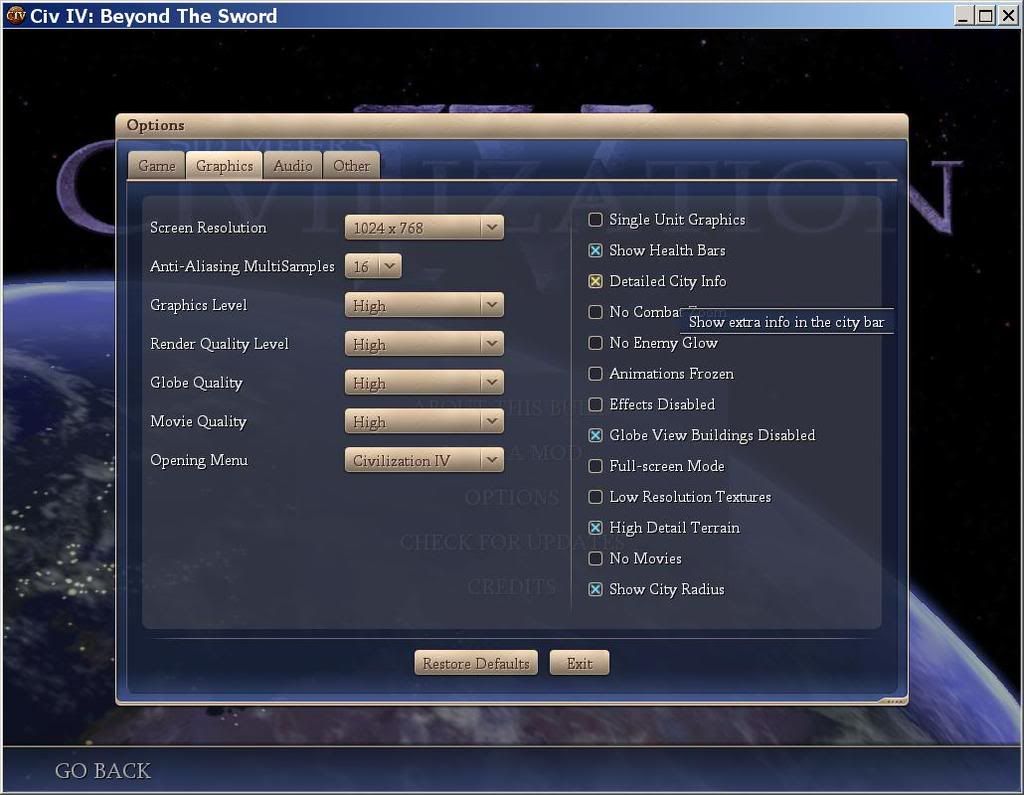Screen dimensions: 1024x795
Task: Check Low Resolution Textures
Action: pos(595,496)
